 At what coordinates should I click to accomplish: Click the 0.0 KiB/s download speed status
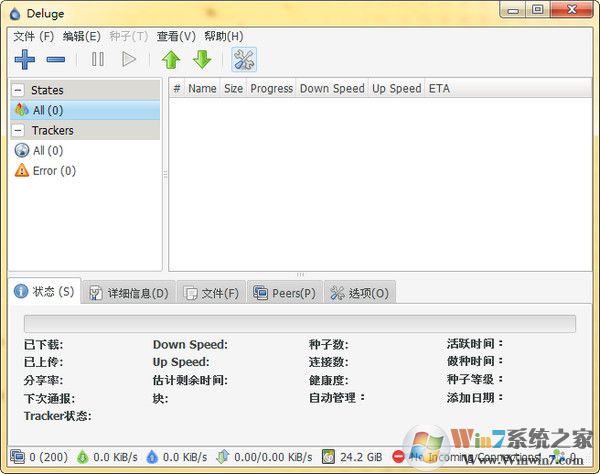(x=115, y=457)
